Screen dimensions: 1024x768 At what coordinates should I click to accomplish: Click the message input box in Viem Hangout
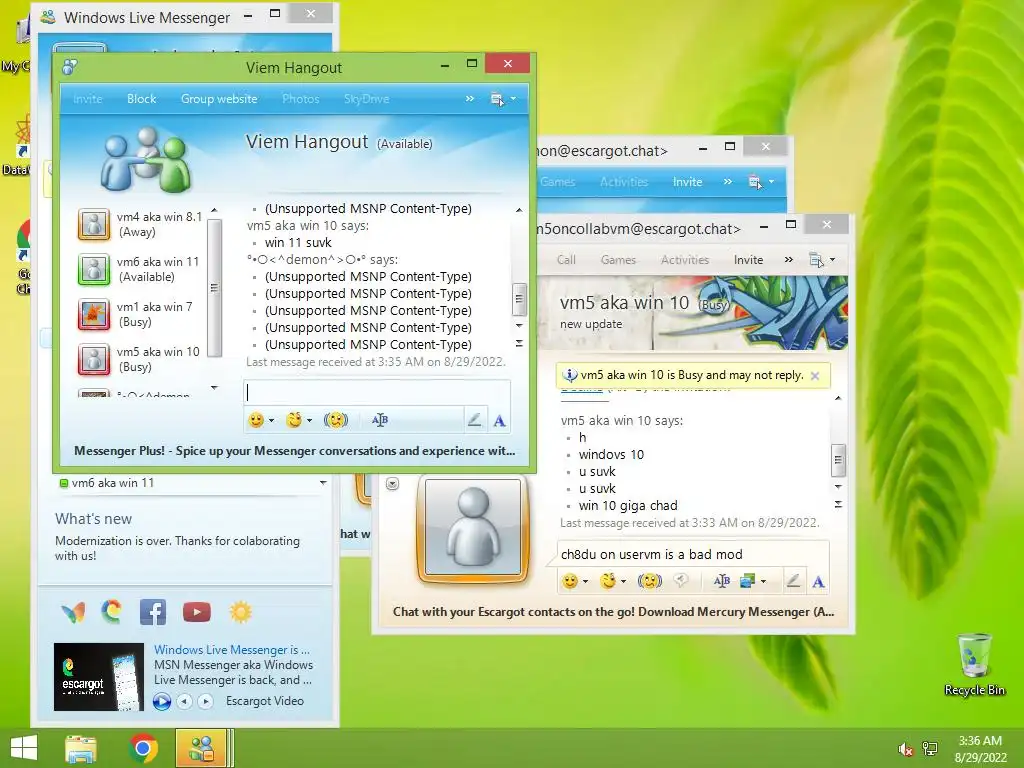(376, 392)
